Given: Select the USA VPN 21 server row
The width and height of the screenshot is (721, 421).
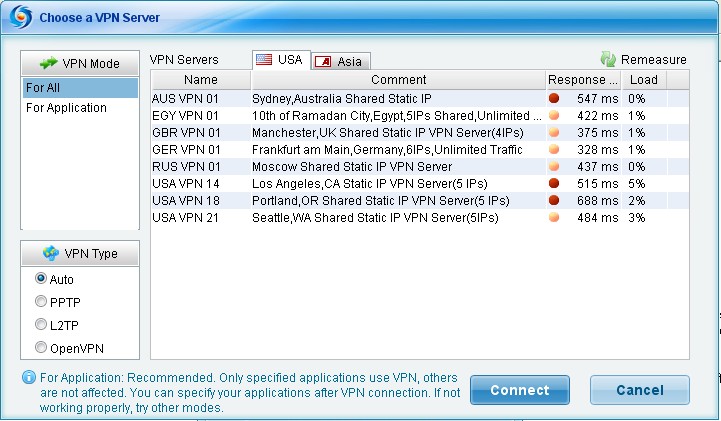Looking at the screenshot, I should point(420,217).
